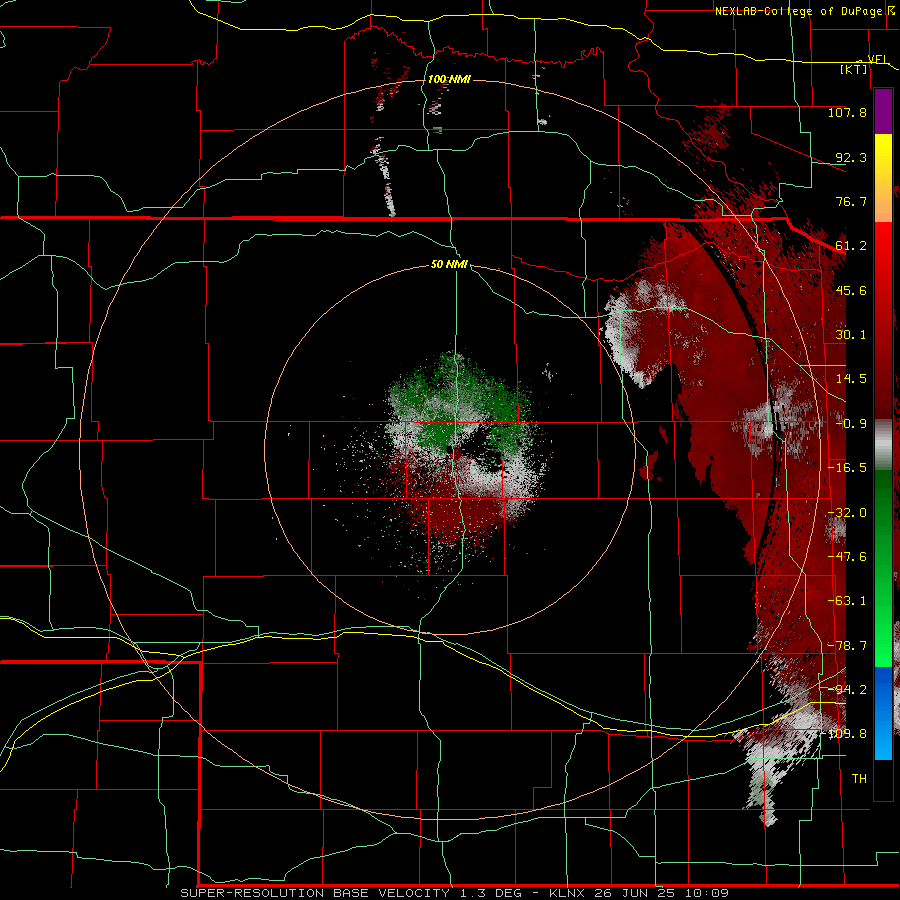Click the 50 NMI range ring label
The height and width of the screenshot is (900, 900).
coord(449,265)
